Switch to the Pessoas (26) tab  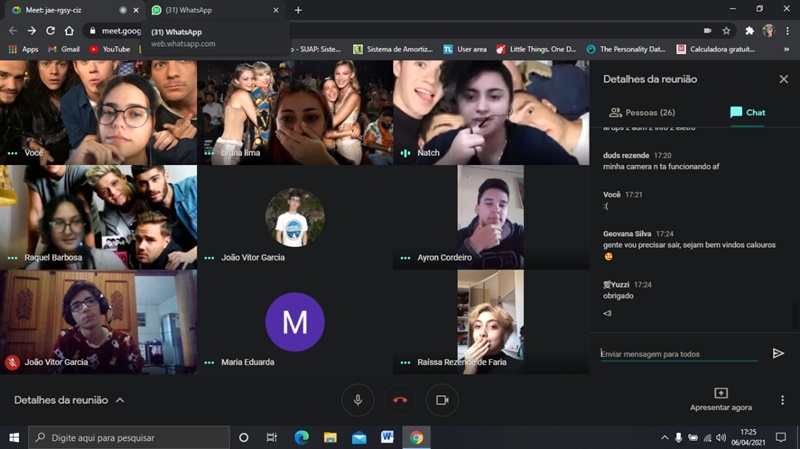tap(642, 112)
